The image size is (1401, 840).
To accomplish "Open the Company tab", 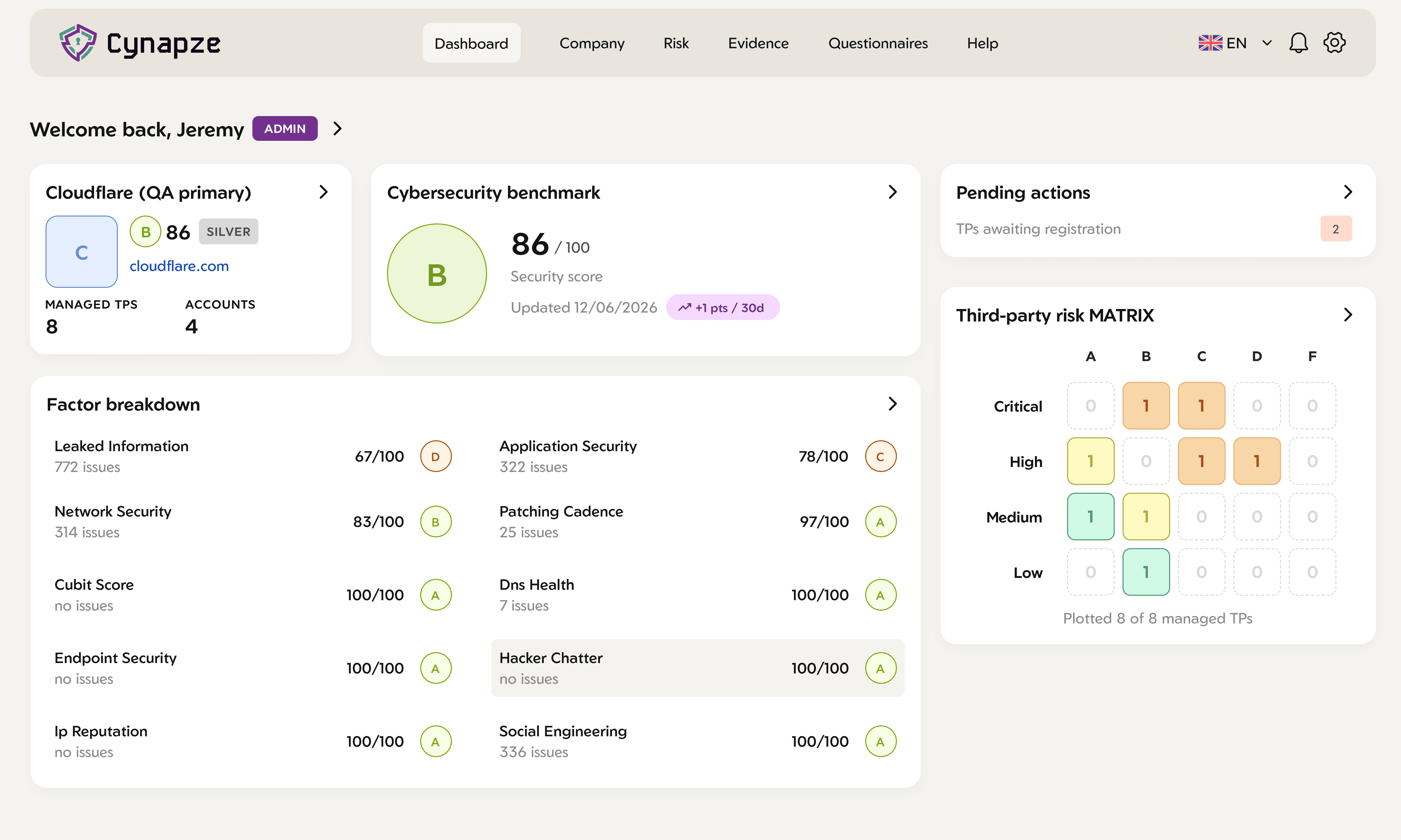I will pos(592,43).
